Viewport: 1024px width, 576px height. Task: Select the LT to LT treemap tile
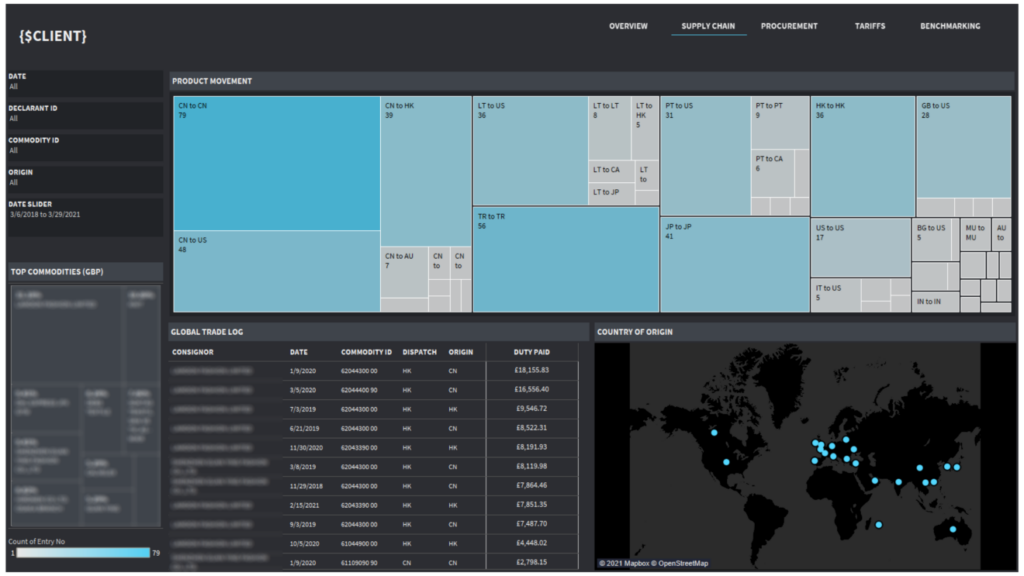pyautogui.click(x=609, y=128)
